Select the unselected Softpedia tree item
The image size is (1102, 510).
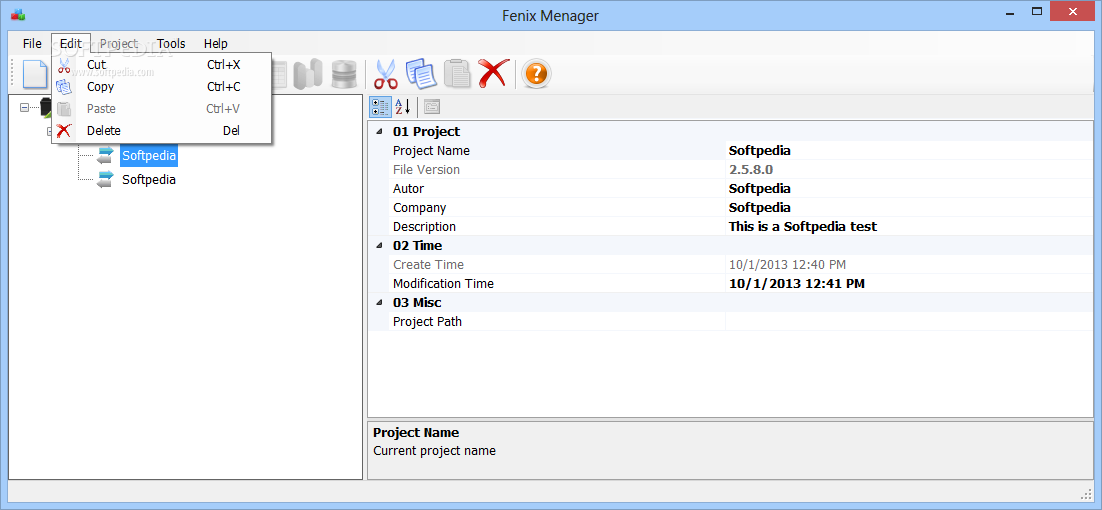pos(149,179)
